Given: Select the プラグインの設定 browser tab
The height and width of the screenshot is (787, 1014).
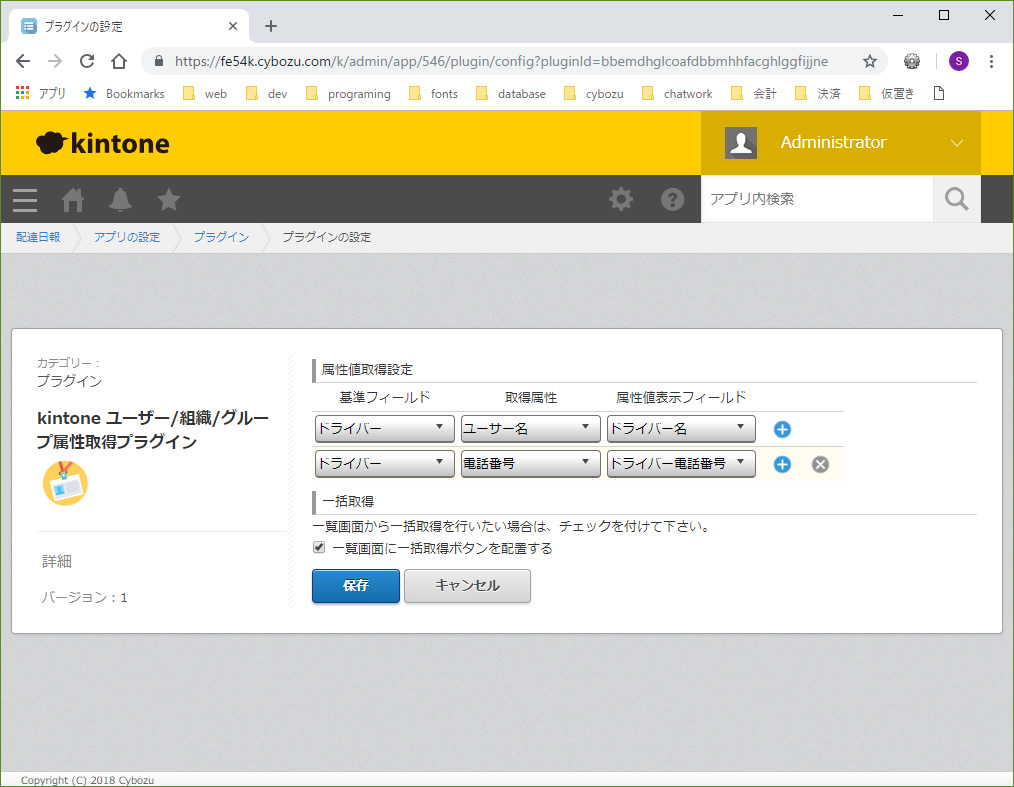Looking at the screenshot, I should 129,27.
